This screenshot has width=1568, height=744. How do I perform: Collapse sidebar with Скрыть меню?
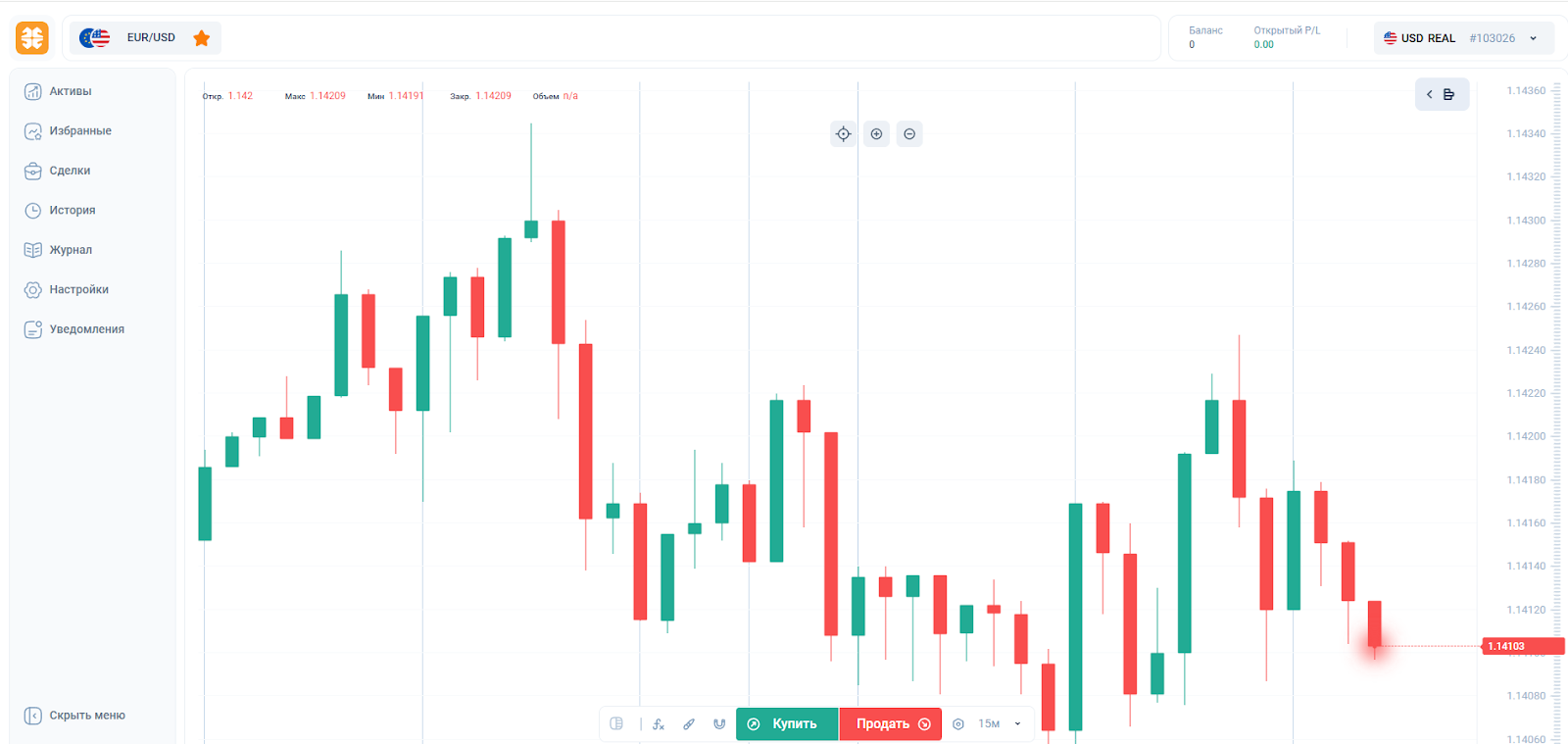75,716
